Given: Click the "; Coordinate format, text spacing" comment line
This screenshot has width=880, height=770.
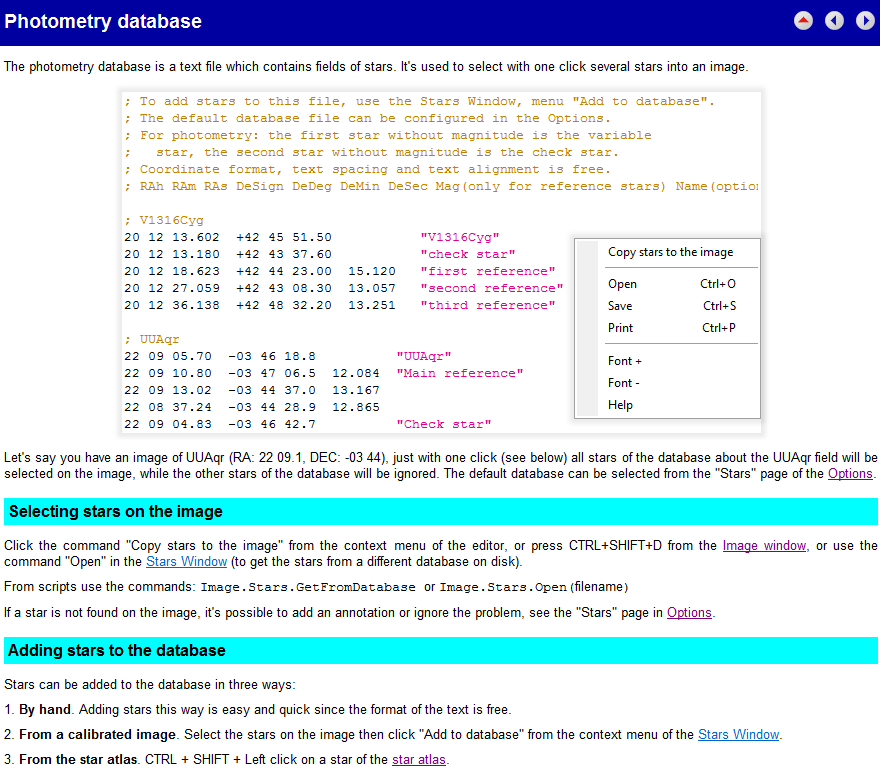Looking at the screenshot, I should (x=367, y=169).
